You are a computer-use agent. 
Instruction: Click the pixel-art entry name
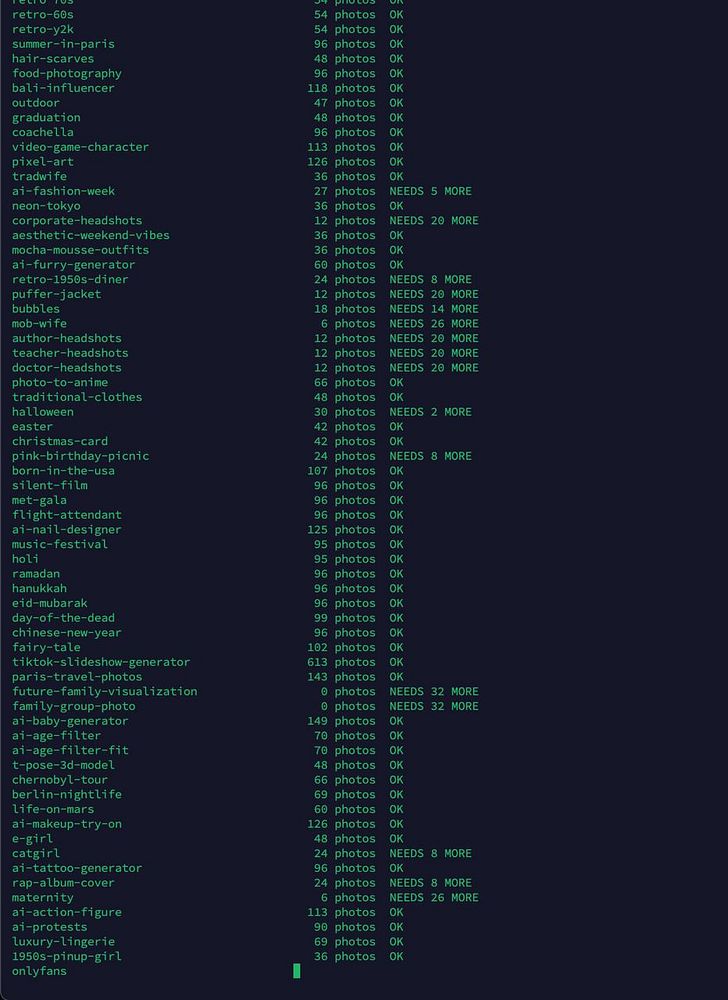[43, 161]
